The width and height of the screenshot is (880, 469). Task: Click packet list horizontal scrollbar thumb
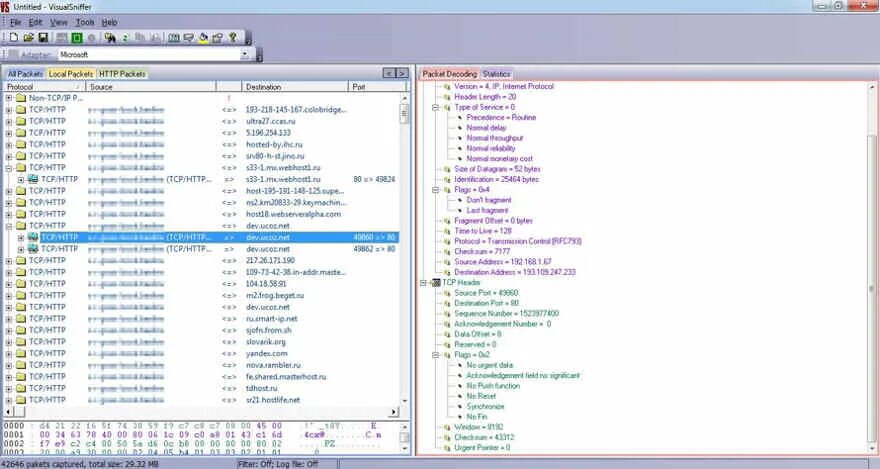(x=20, y=412)
